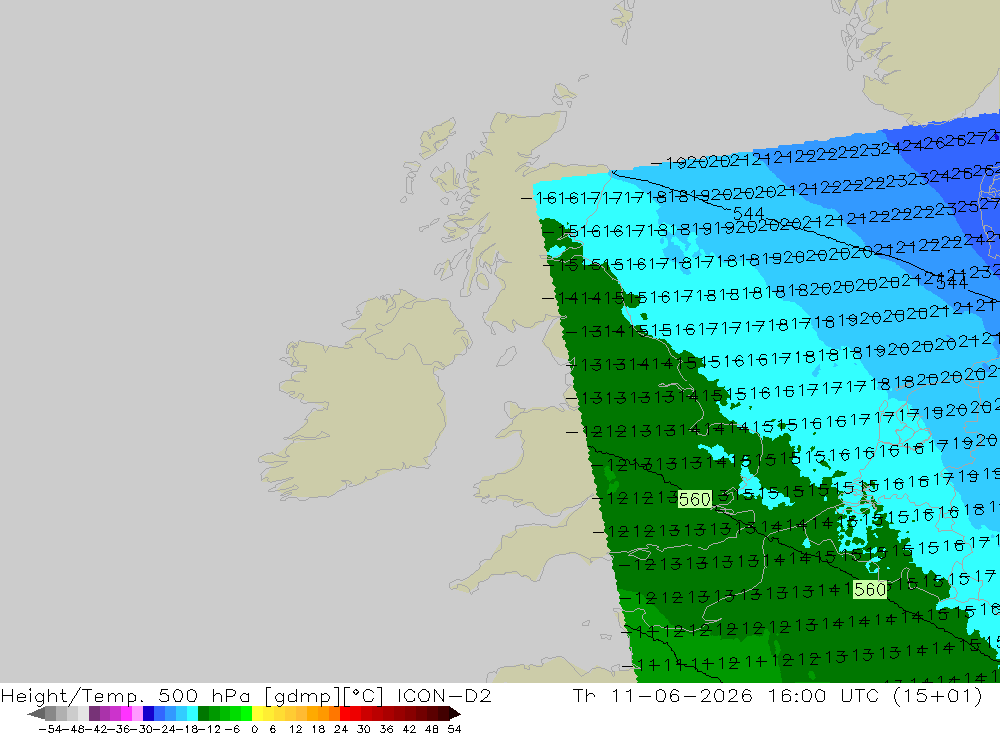Click the "Height/Temp." title text
Screen dimensions: 1000x733
(x=70, y=695)
